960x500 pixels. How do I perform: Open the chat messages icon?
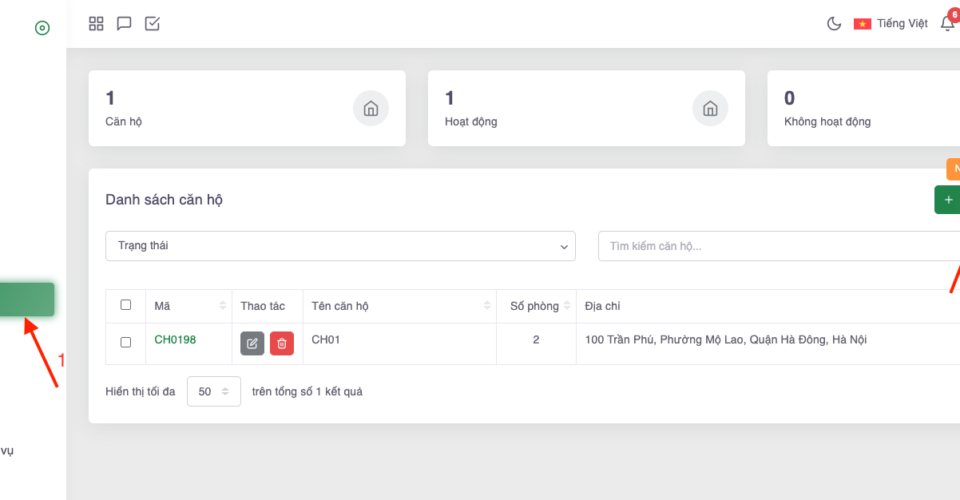124,23
